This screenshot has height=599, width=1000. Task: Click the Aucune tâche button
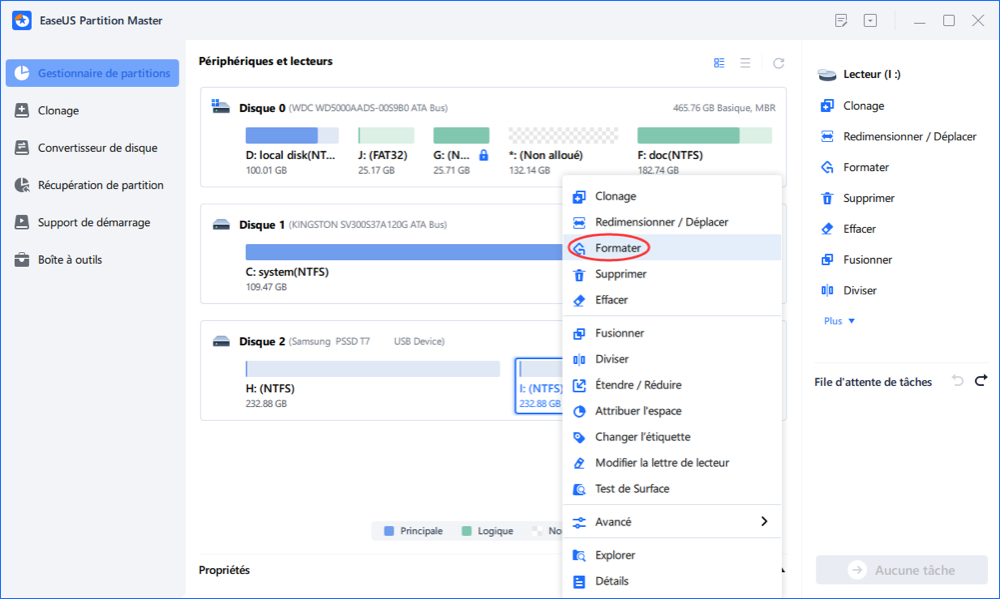tap(901, 570)
